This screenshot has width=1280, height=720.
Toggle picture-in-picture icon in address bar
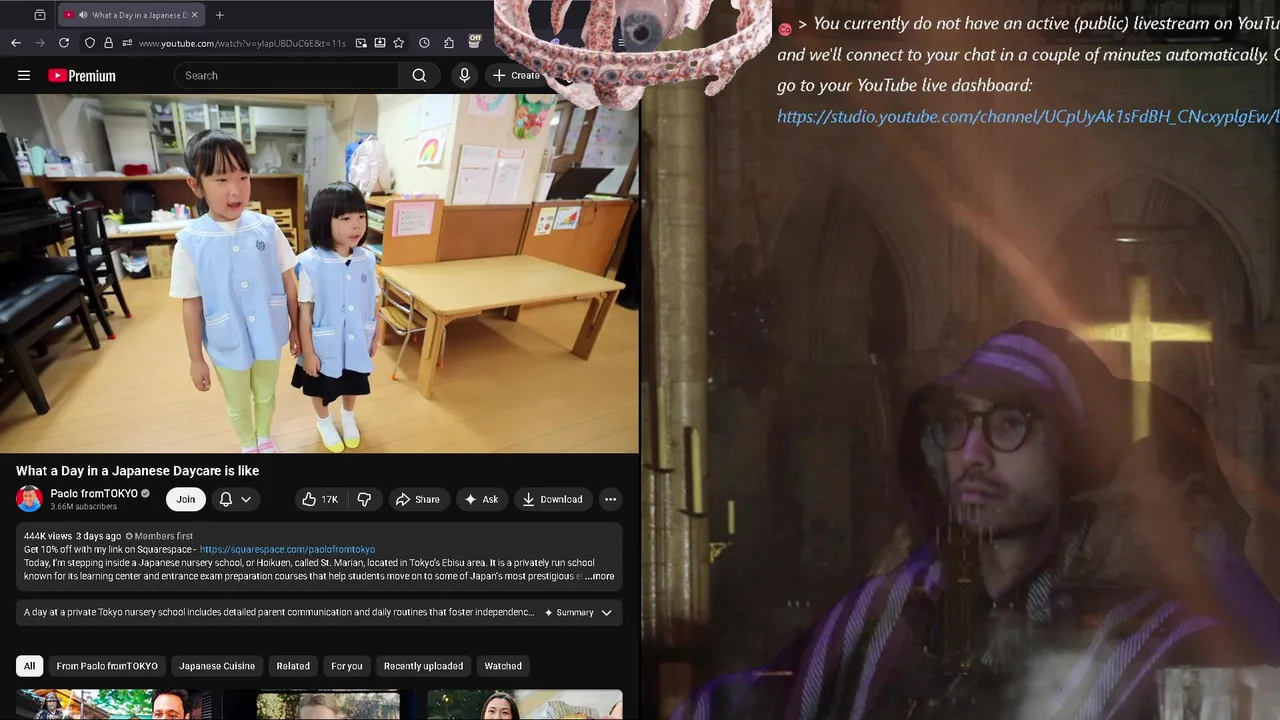pyautogui.click(x=361, y=43)
